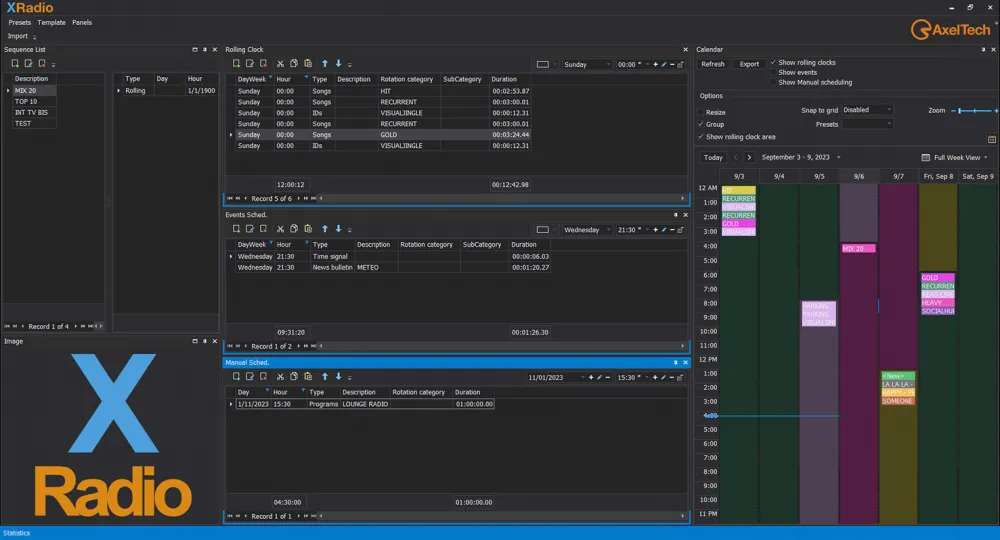Click the cut scissors icon in Rolling Clock

pos(281,64)
